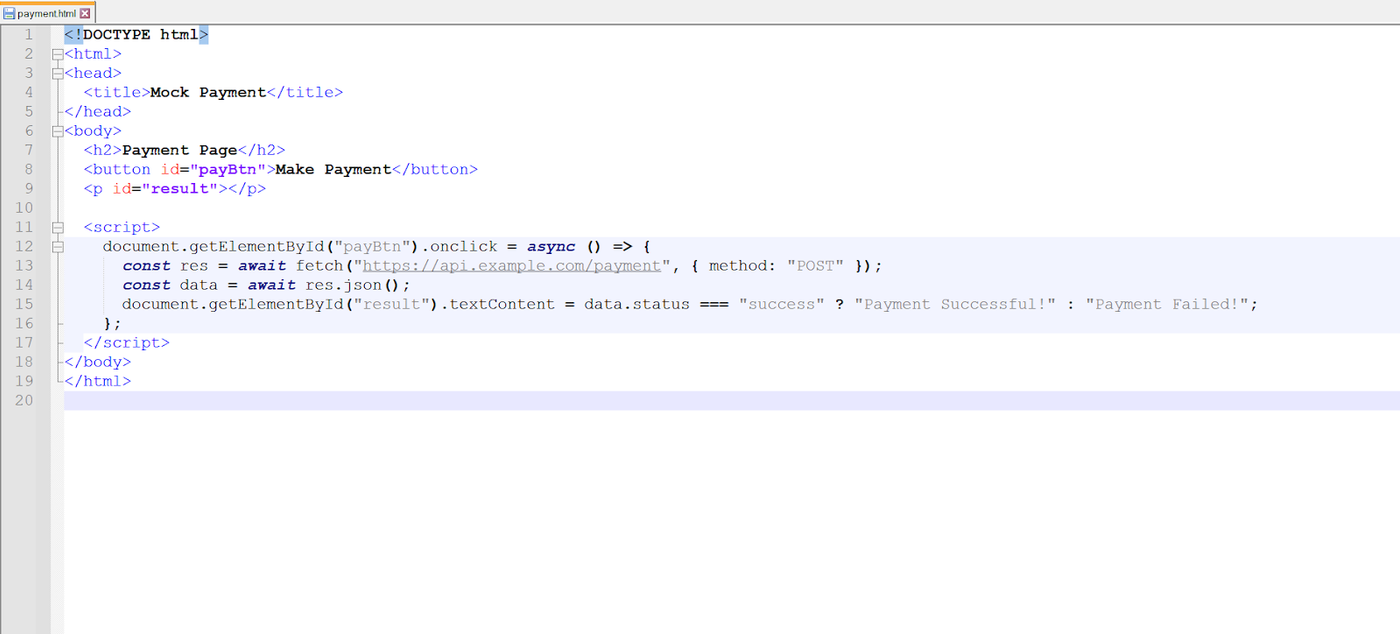This screenshot has height=634, width=1400.
Task: Place cursor in "Payment Page" heading text
Action: pos(179,150)
